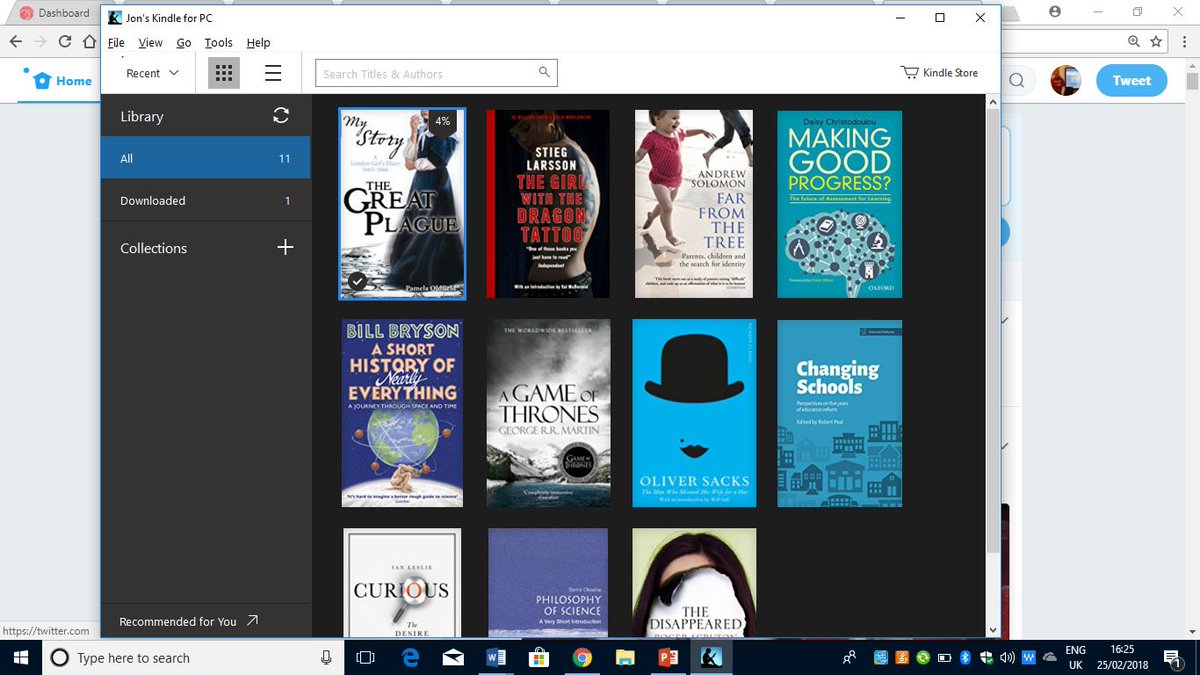
Task: Select the Curious book cover
Action: click(x=401, y=583)
